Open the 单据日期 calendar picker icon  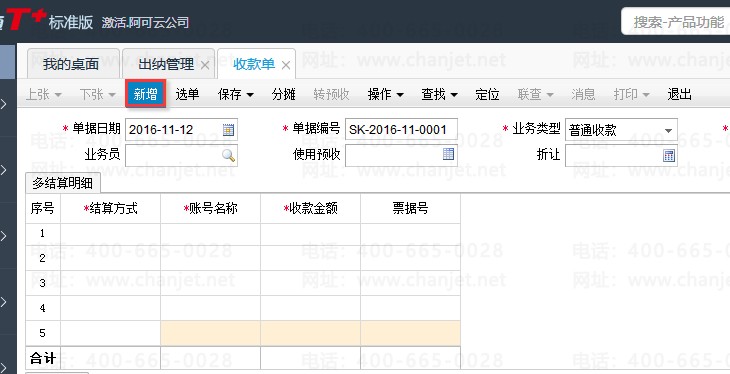point(228,130)
